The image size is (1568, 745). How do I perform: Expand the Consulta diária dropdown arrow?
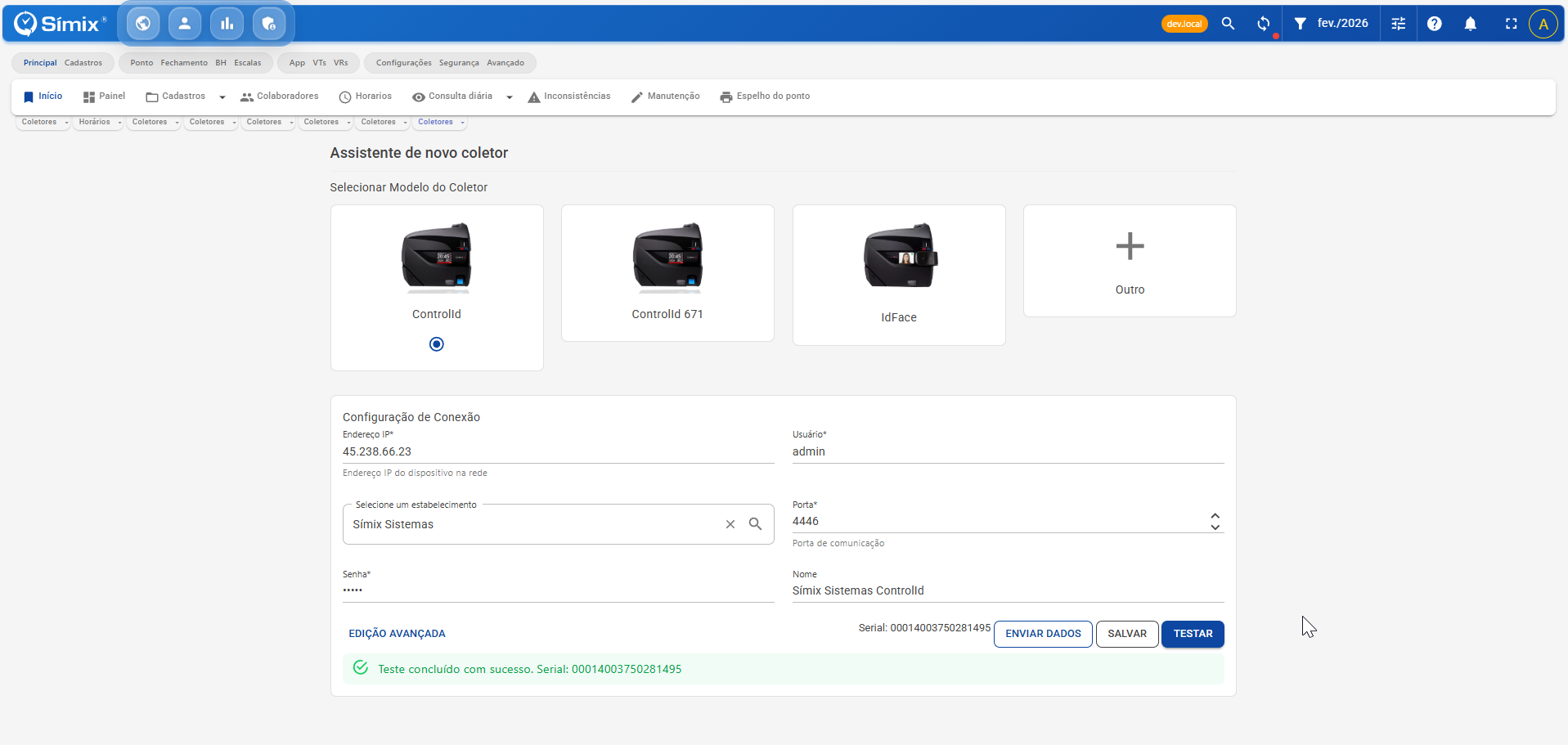tap(509, 97)
